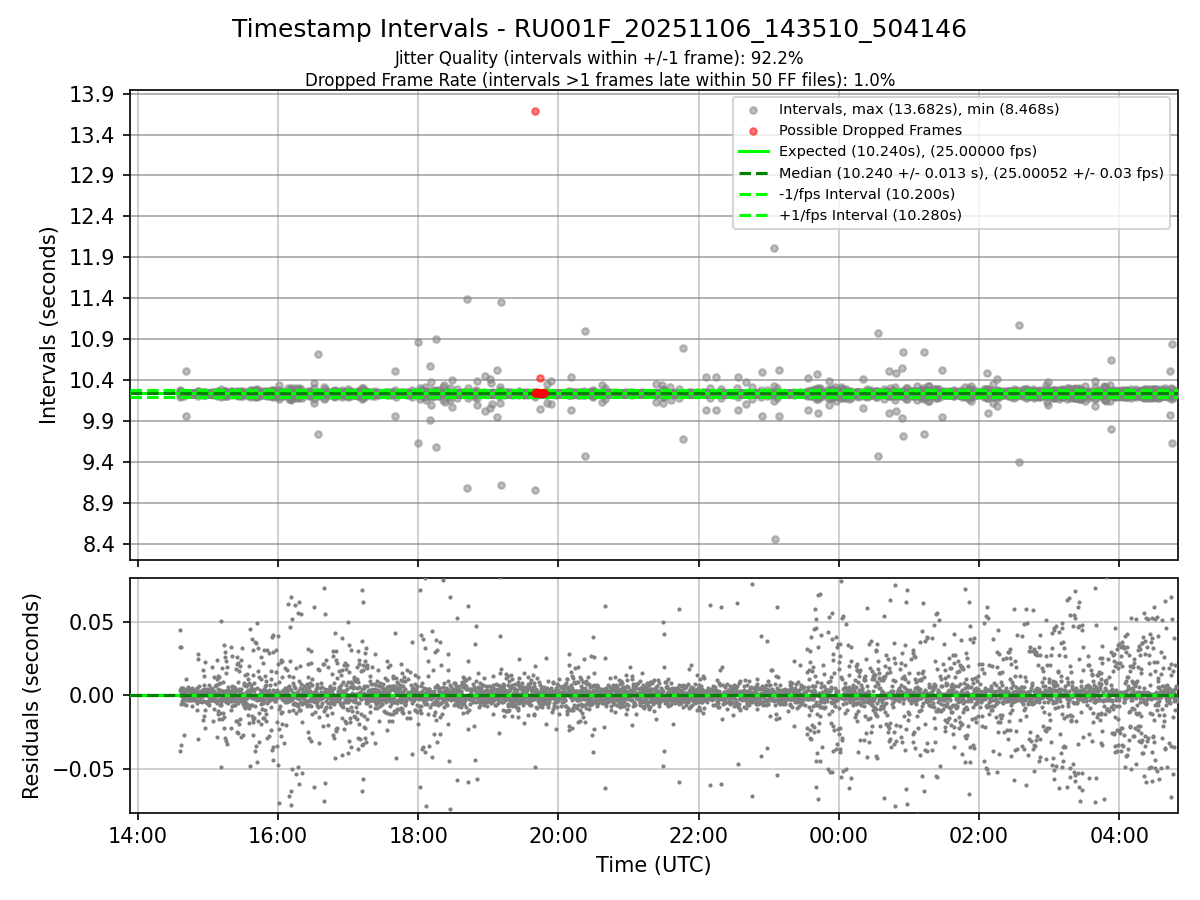Click legend entry 'Expected (10.240s), (25.00000 fps)'
This screenshot has height=900, width=1200.
[907, 151]
